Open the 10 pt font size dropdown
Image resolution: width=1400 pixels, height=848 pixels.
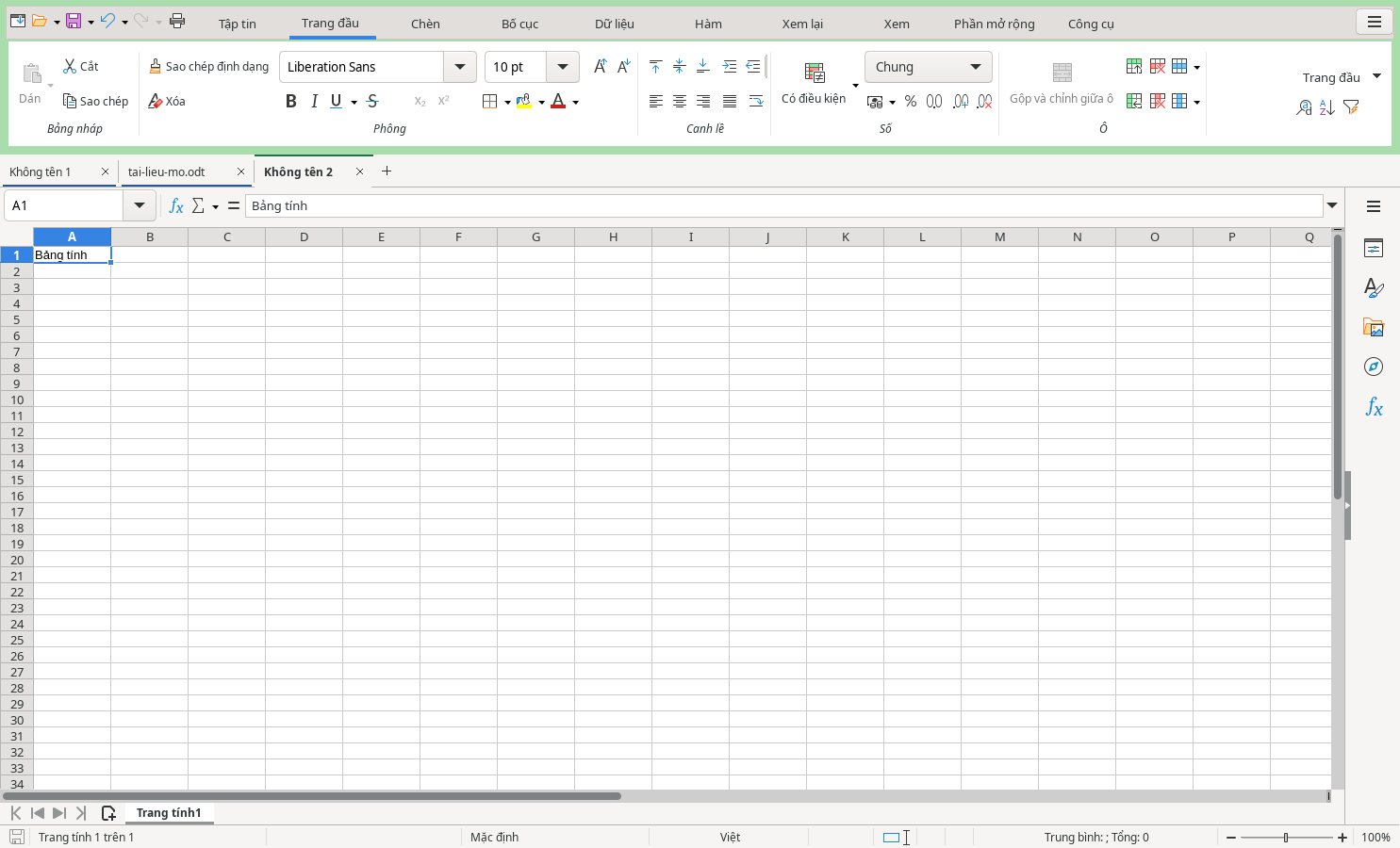point(563,67)
